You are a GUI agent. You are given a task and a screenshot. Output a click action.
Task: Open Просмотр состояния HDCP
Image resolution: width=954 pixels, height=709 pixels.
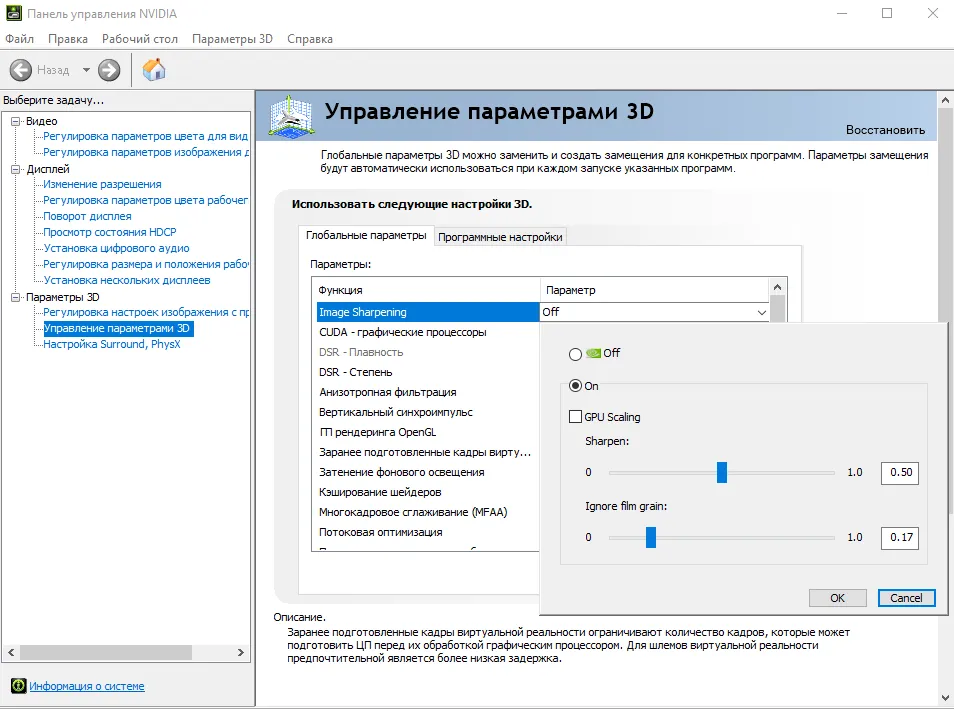[110, 232]
